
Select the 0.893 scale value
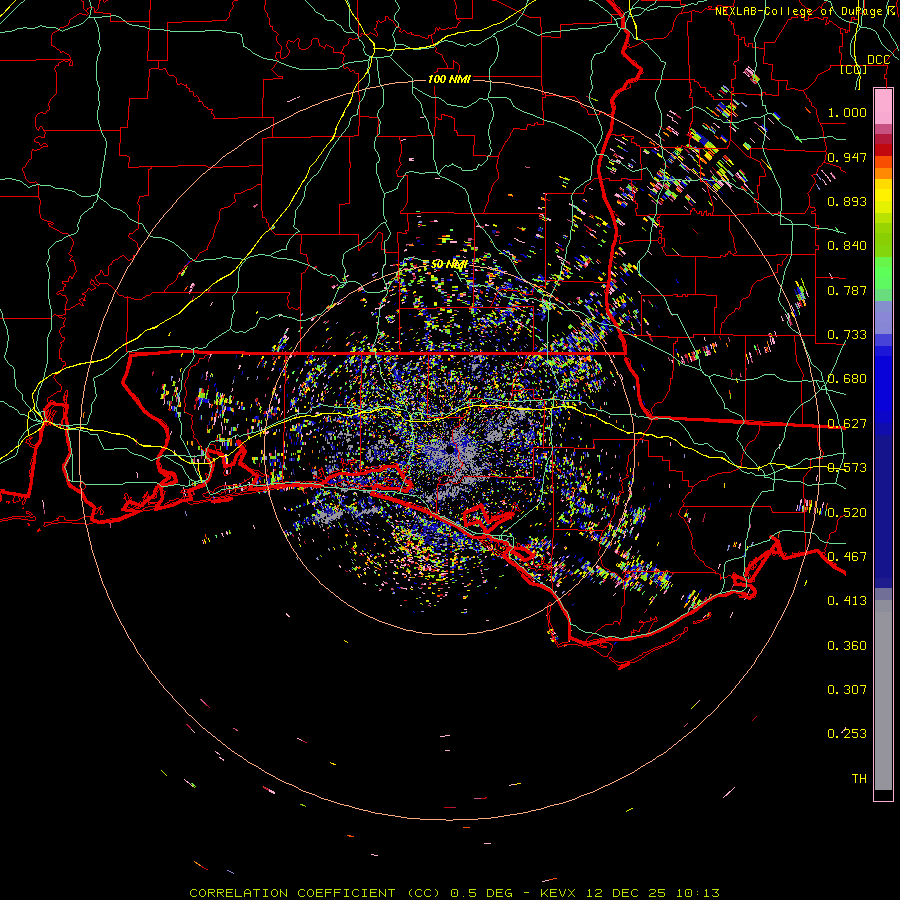[x=847, y=201]
